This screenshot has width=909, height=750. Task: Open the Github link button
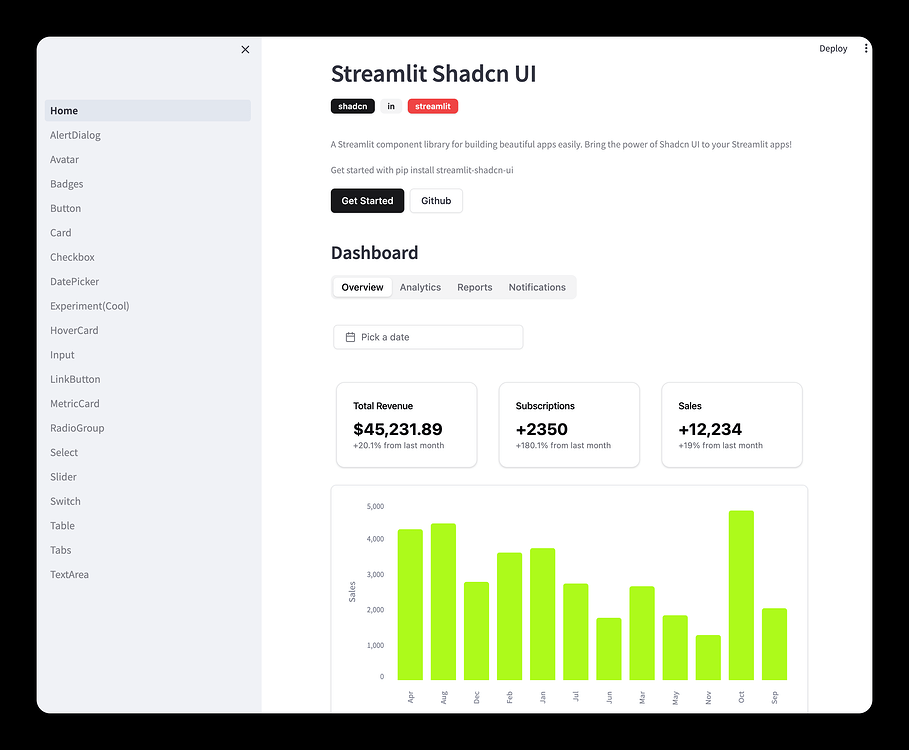(x=436, y=201)
